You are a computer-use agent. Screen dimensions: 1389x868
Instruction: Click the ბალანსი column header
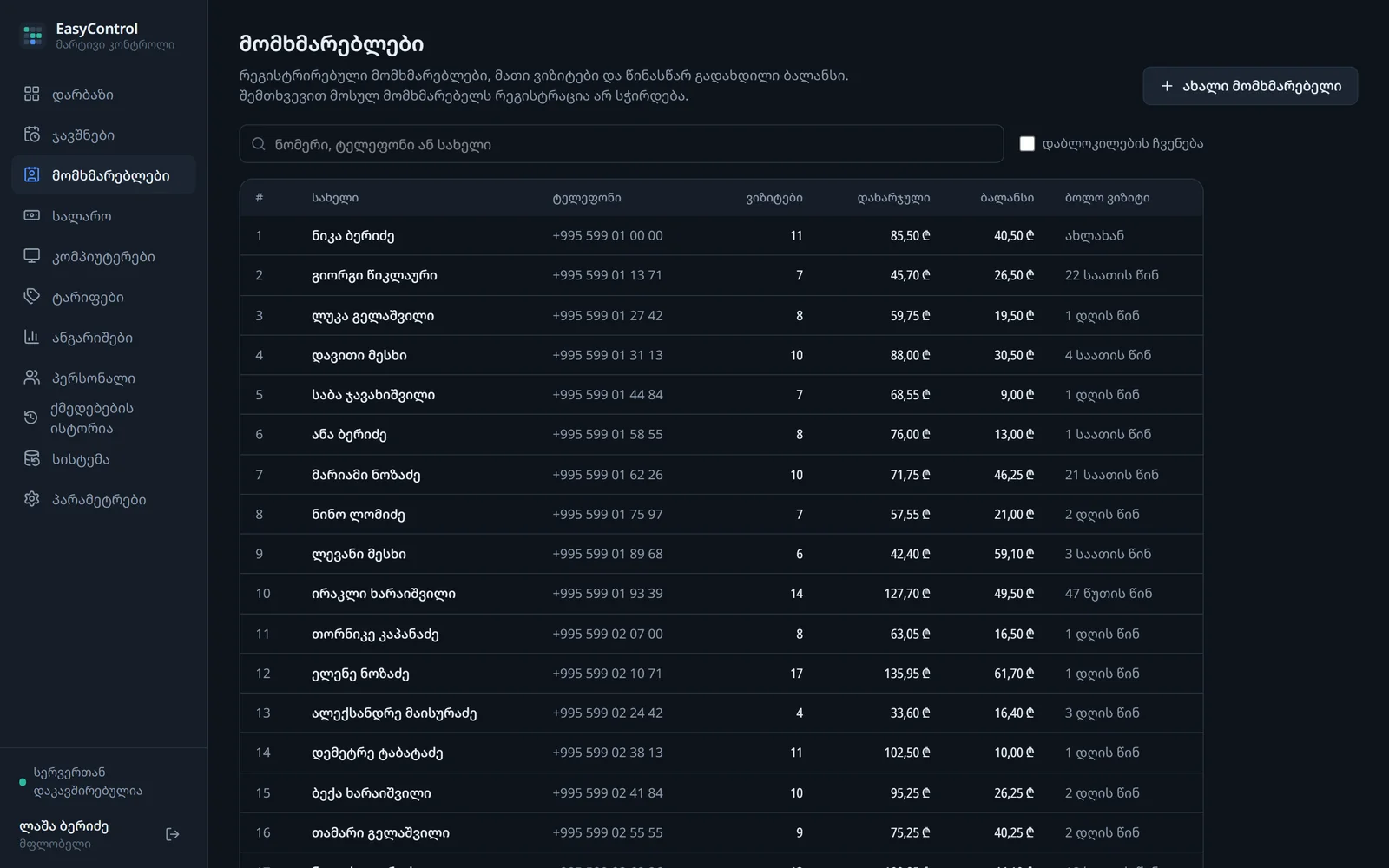[1007, 198]
